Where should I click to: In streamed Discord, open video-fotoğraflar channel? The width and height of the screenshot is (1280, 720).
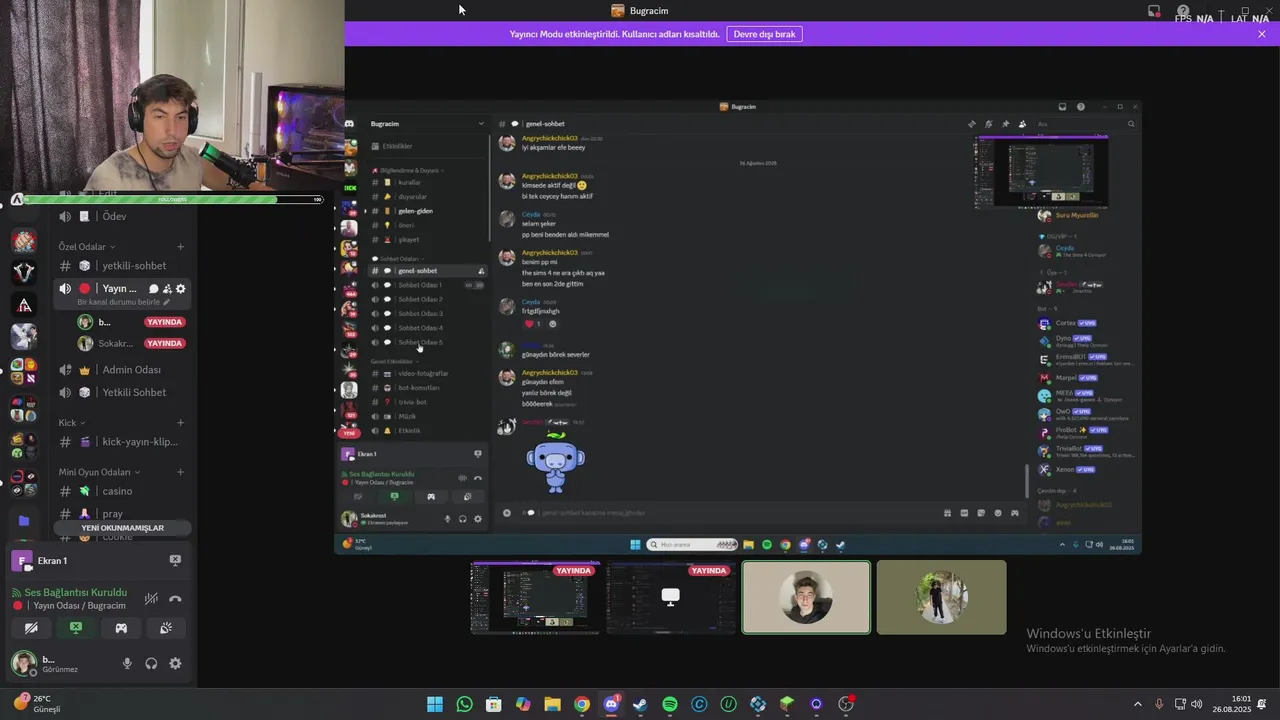coord(427,374)
